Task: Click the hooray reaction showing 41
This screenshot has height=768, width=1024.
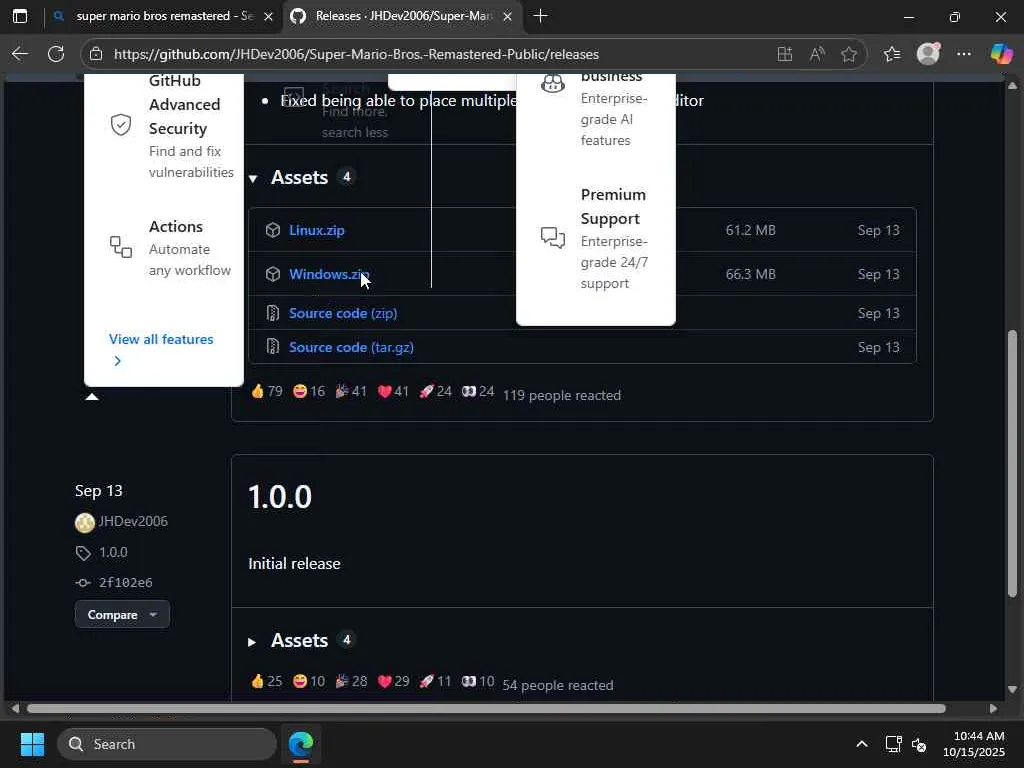Action: tap(351, 391)
